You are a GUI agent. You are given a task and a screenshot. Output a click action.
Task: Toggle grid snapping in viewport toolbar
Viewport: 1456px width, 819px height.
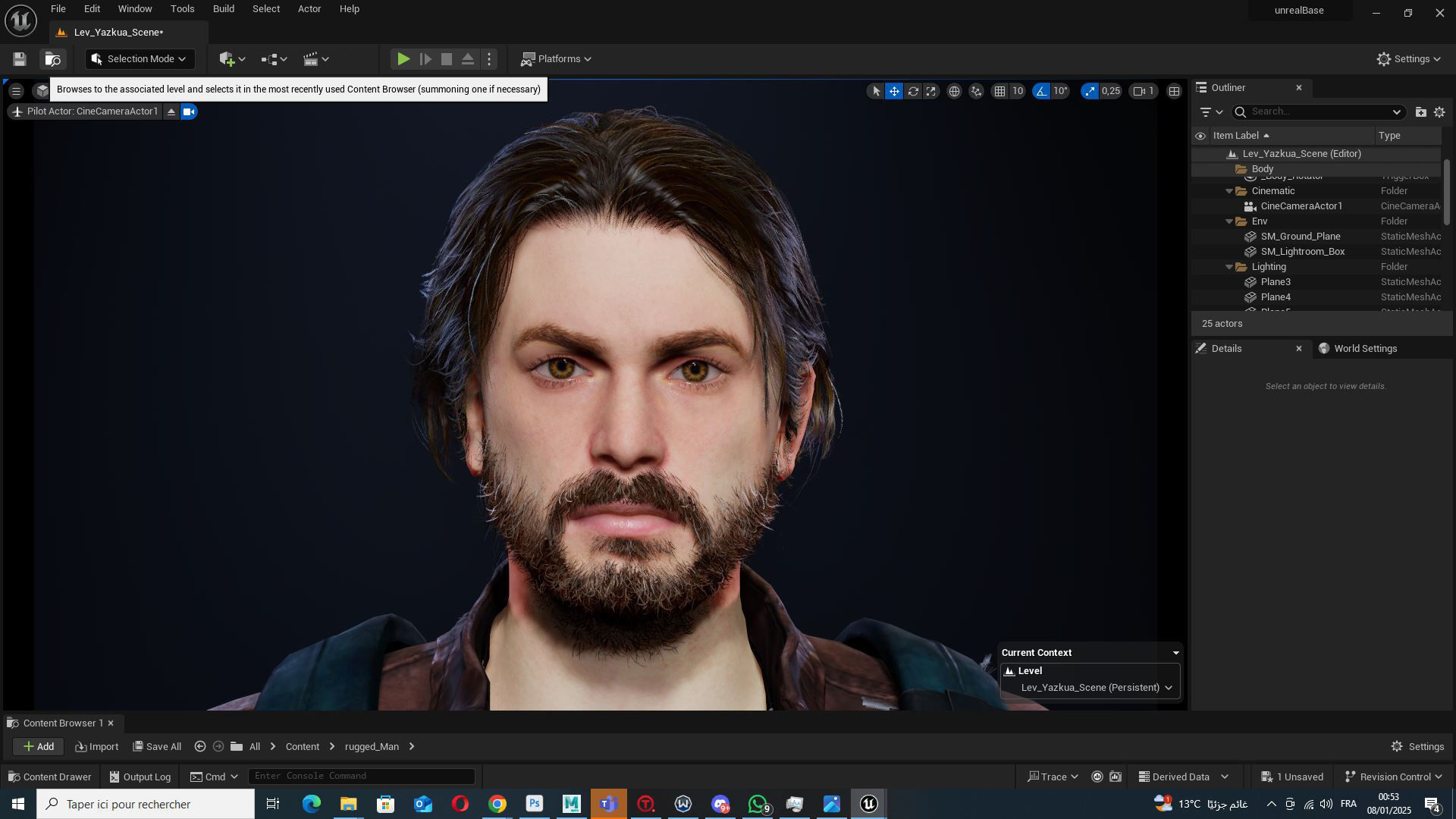click(1000, 91)
